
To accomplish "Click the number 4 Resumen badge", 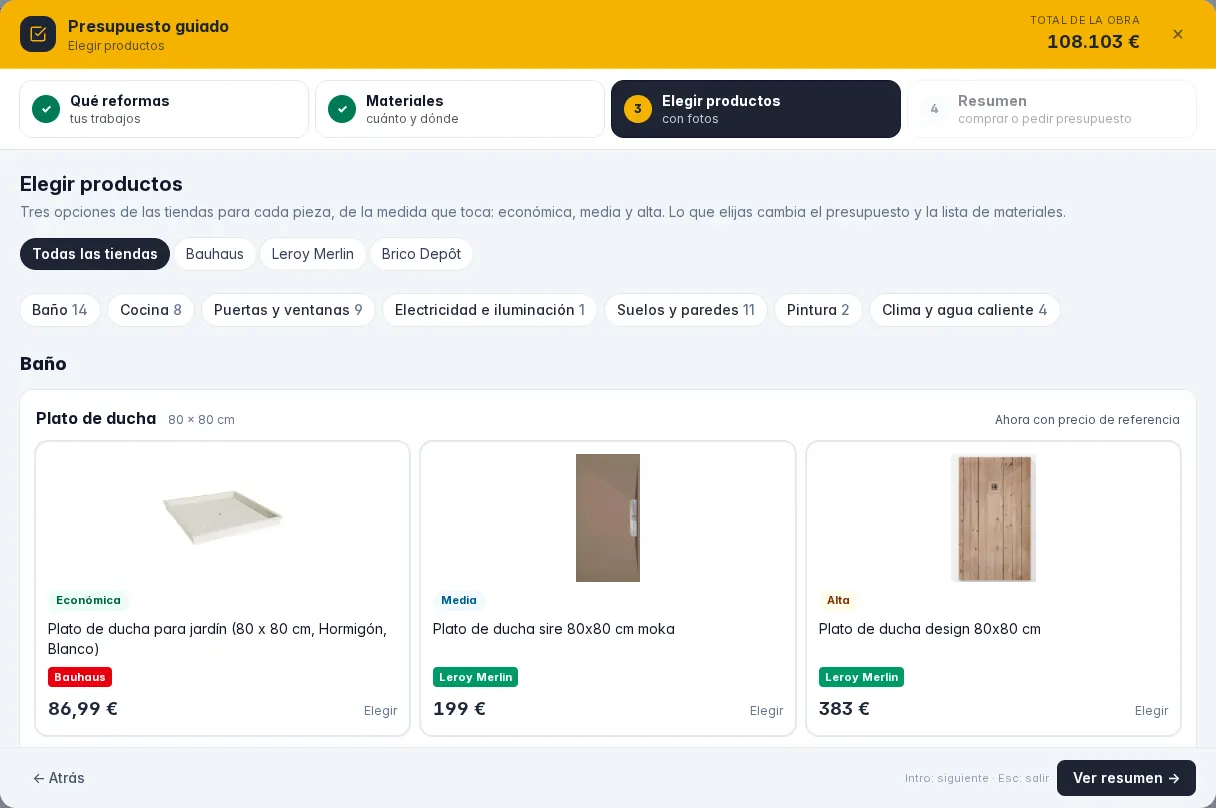I will [x=934, y=109].
